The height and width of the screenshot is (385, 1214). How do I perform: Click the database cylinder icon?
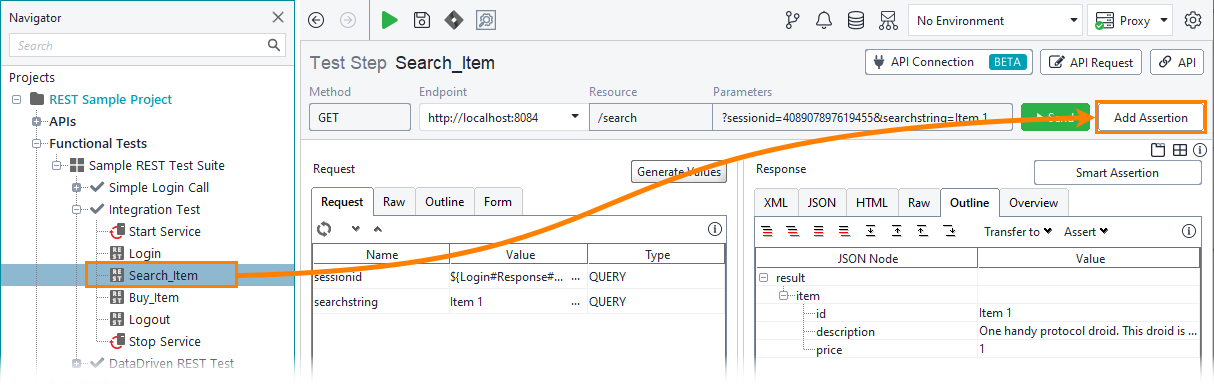tap(856, 20)
